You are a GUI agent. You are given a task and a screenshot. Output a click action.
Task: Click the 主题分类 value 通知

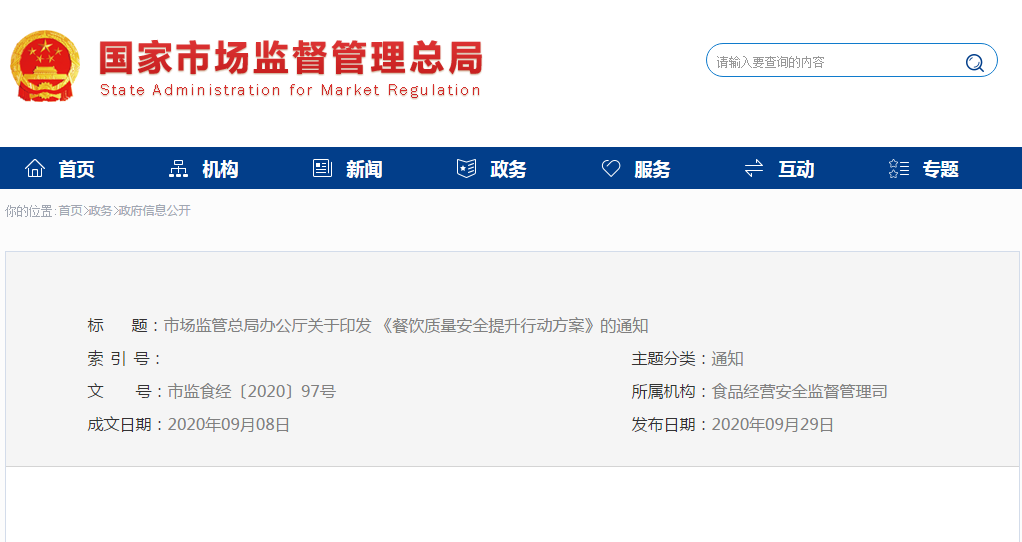point(727,359)
